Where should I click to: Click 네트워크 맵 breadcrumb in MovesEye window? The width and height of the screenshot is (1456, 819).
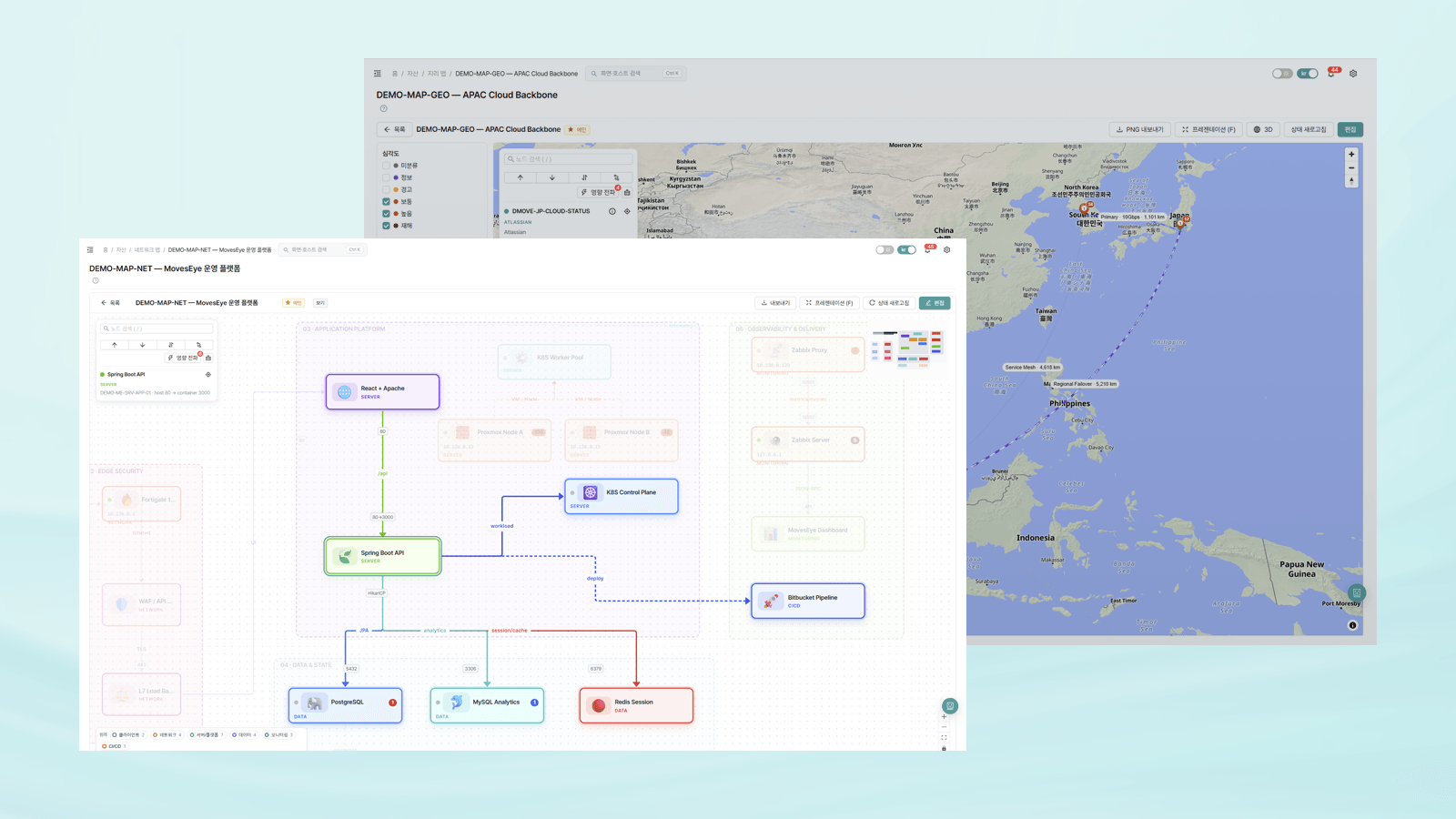pos(147,249)
